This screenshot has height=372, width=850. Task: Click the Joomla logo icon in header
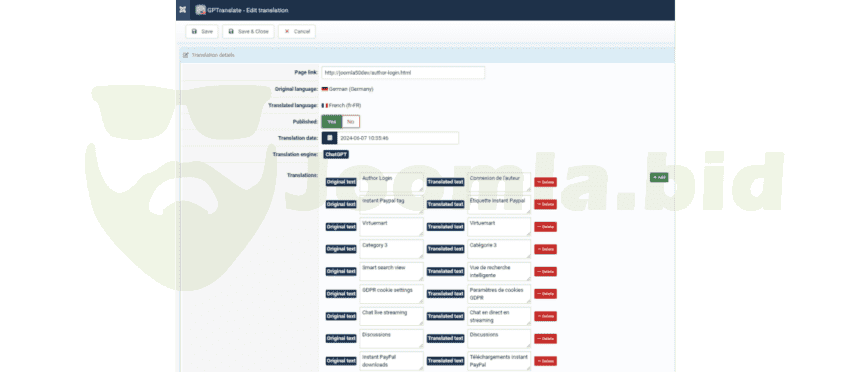183,10
